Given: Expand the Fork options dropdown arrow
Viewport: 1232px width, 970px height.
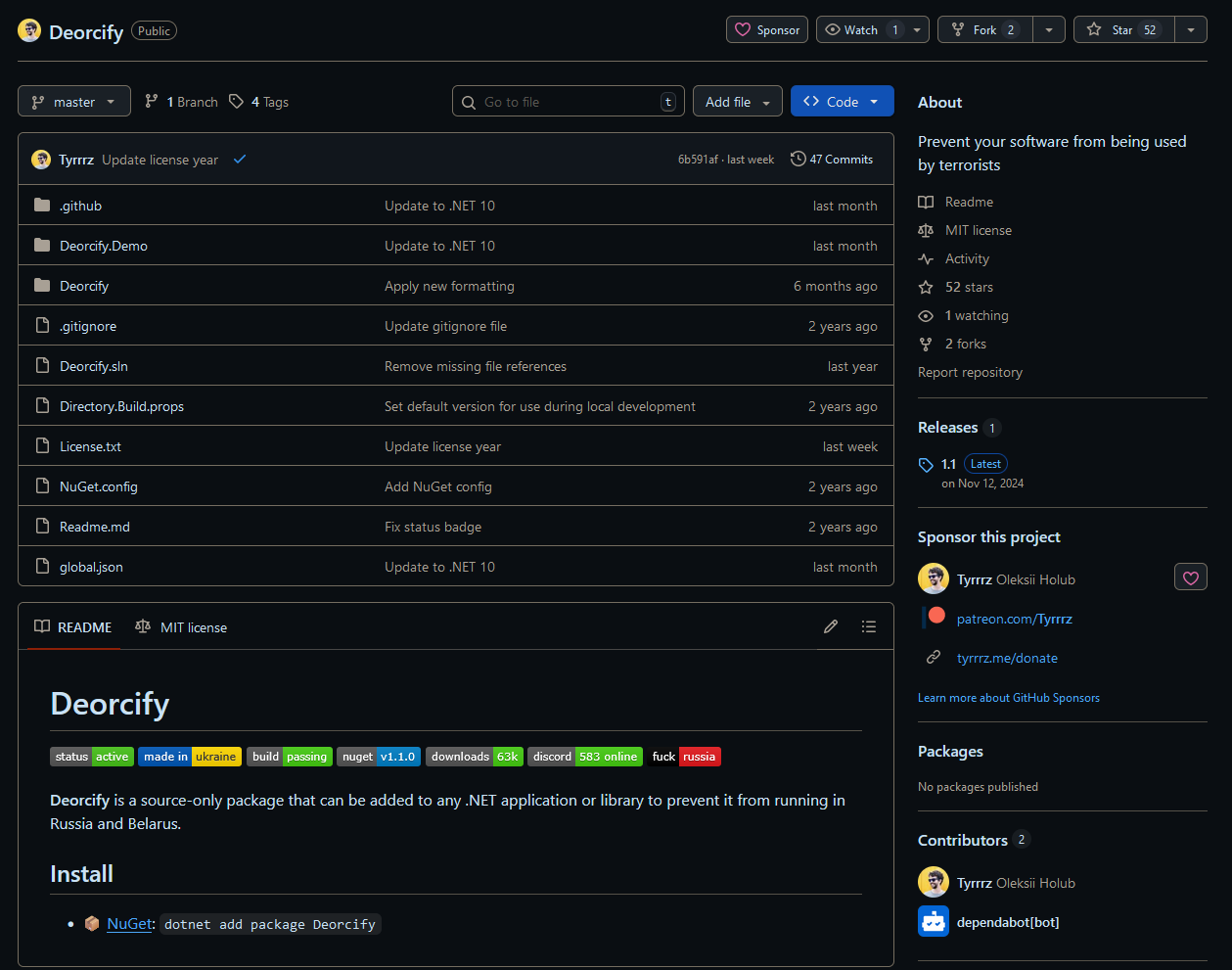Looking at the screenshot, I should point(1049,29).
